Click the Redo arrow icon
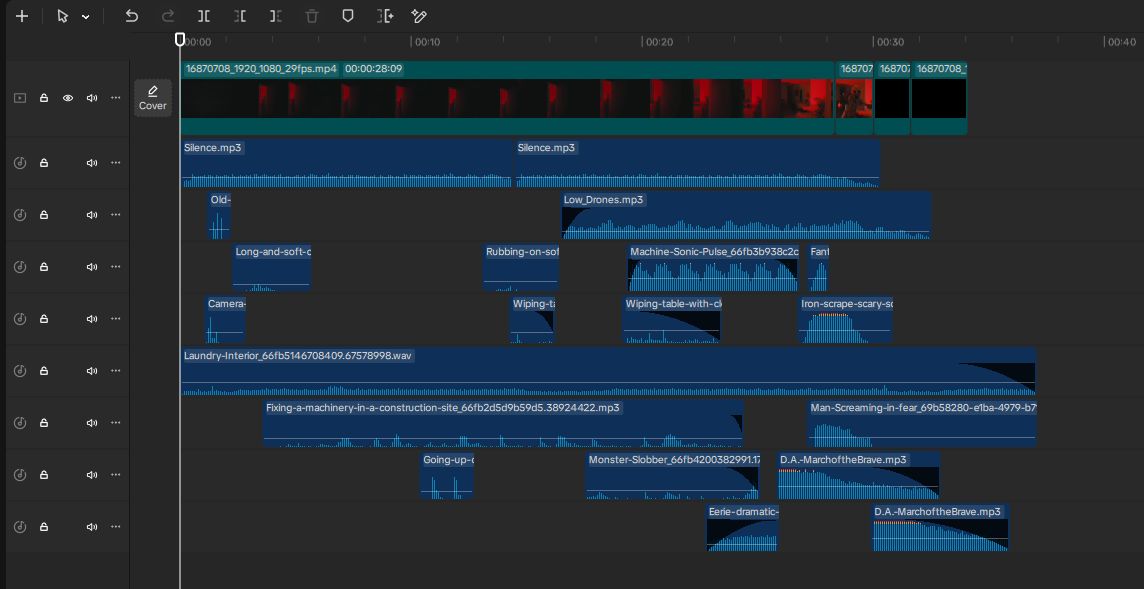The height and width of the screenshot is (589, 1144). (x=168, y=16)
